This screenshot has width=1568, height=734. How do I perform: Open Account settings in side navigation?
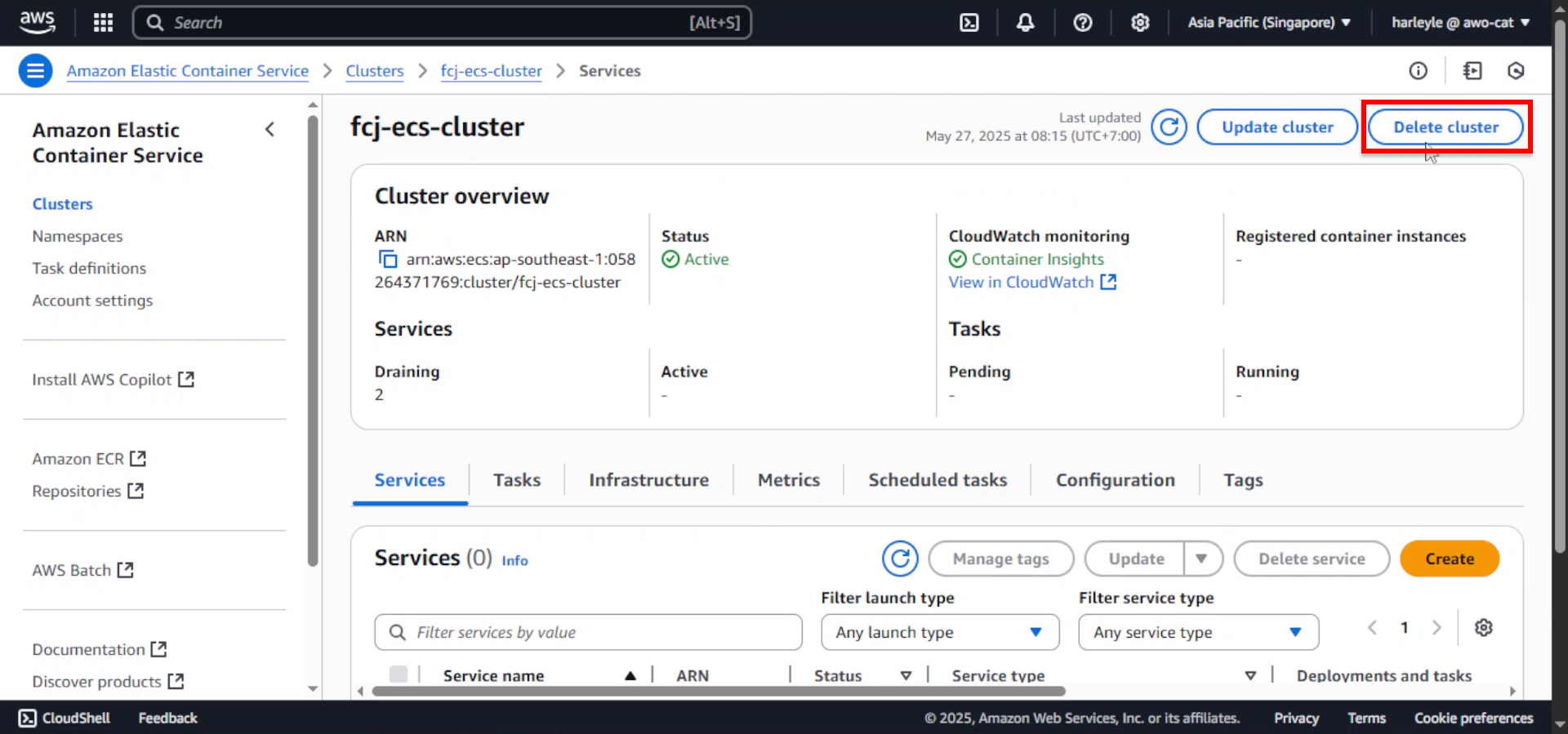[x=92, y=300]
